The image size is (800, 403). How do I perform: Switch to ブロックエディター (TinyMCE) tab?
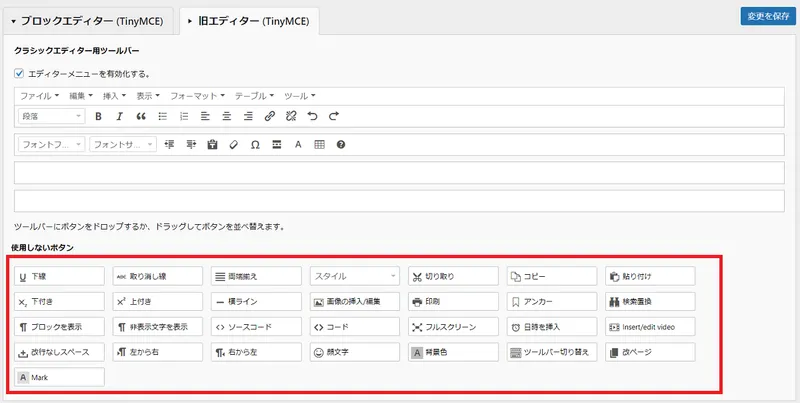pos(88,21)
